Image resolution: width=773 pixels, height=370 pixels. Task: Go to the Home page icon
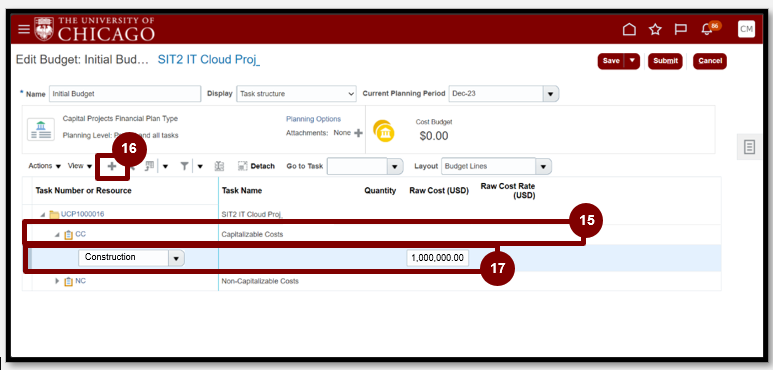629,30
